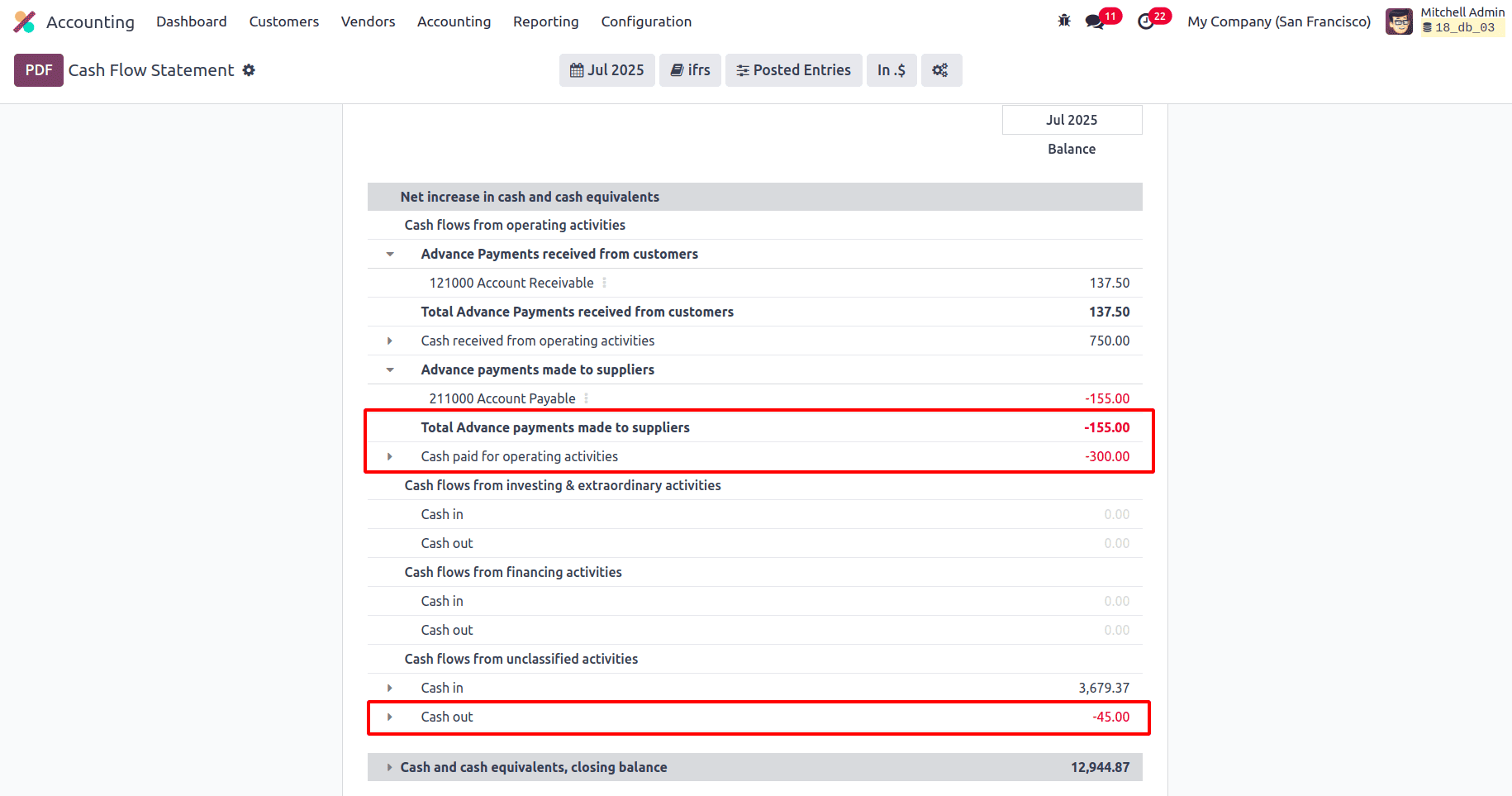Open the Odoo Accounting app home icon
1512x796 pixels.
tap(25, 21)
